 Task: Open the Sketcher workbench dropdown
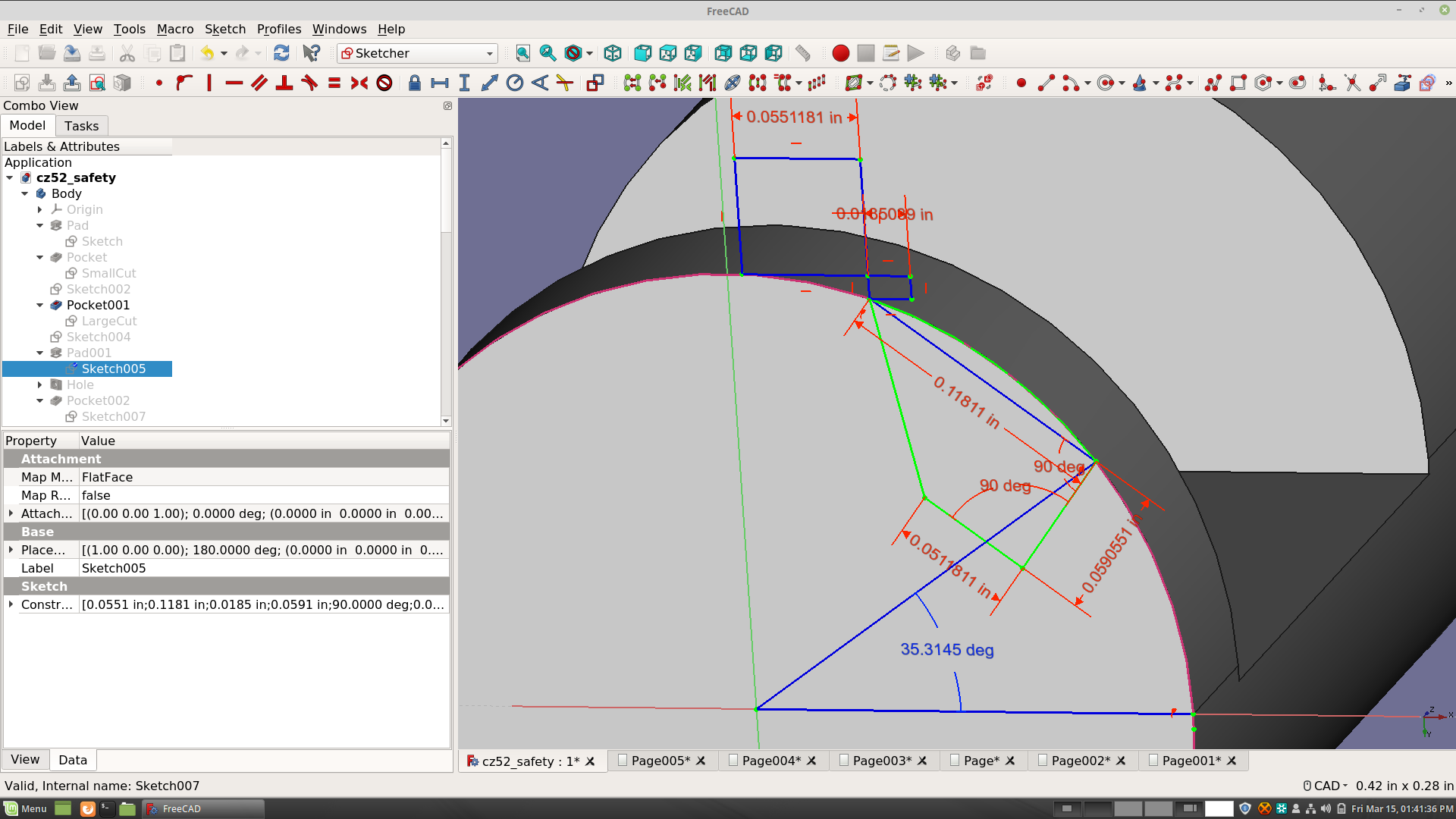click(418, 53)
